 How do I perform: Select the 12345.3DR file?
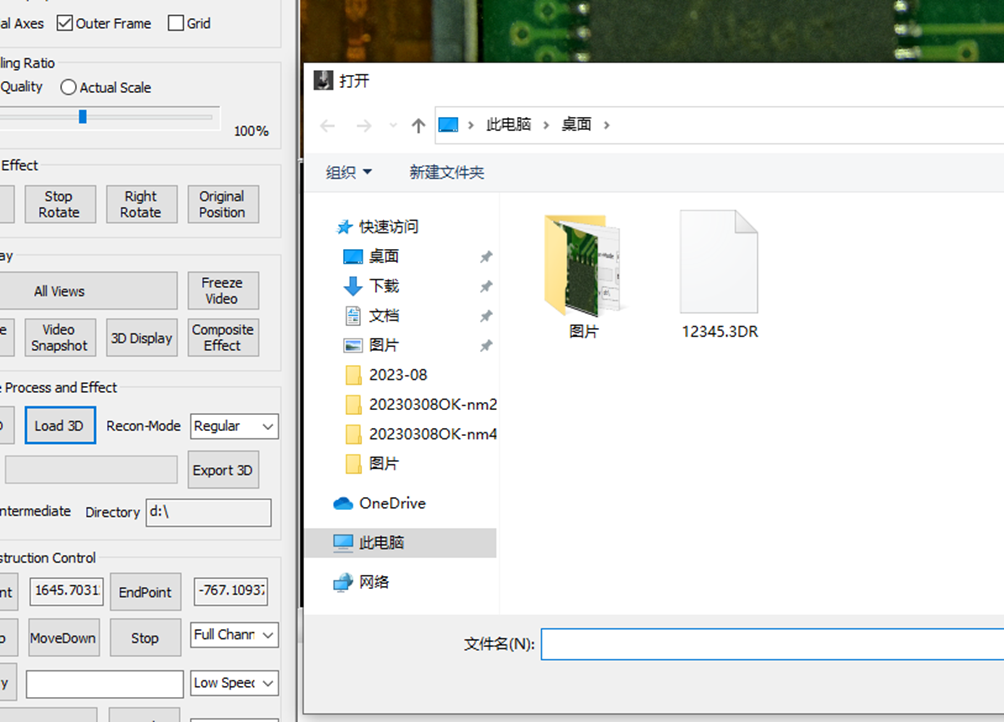pos(720,276)
